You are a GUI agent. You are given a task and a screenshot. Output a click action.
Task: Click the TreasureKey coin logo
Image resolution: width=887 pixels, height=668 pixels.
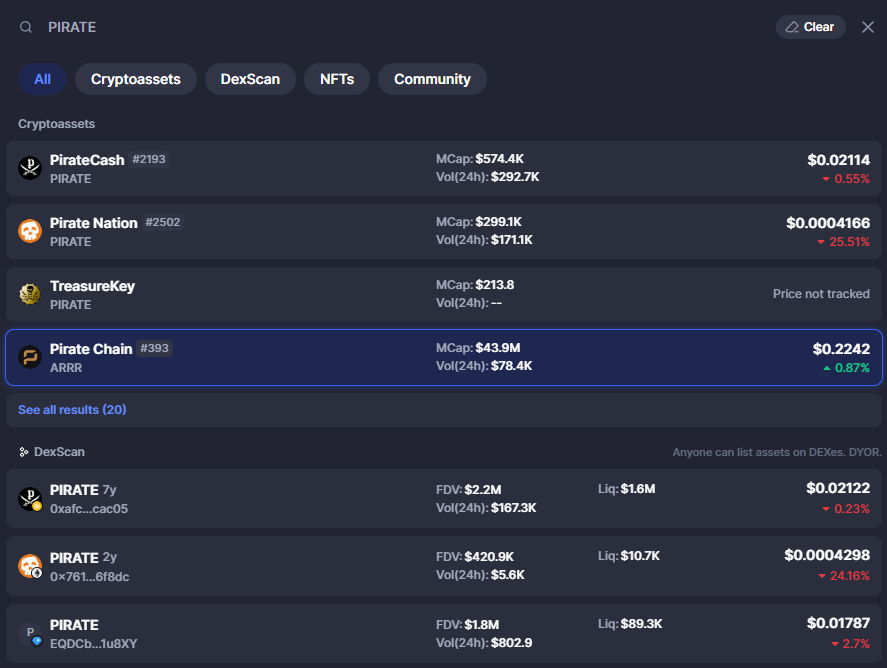click(30, 294)
